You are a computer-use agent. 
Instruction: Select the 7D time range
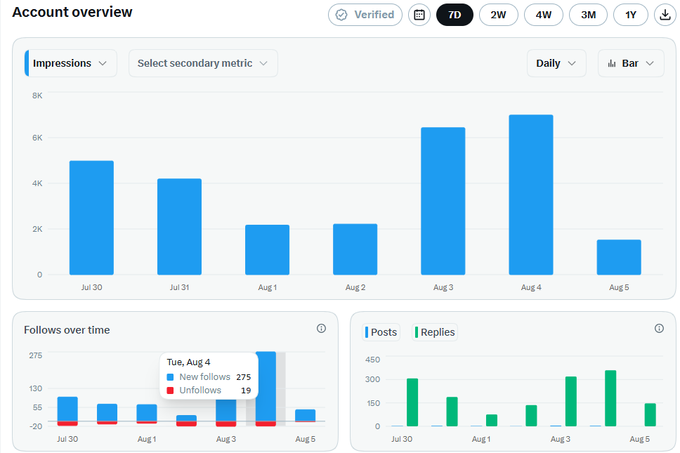(x=454, y=15)
